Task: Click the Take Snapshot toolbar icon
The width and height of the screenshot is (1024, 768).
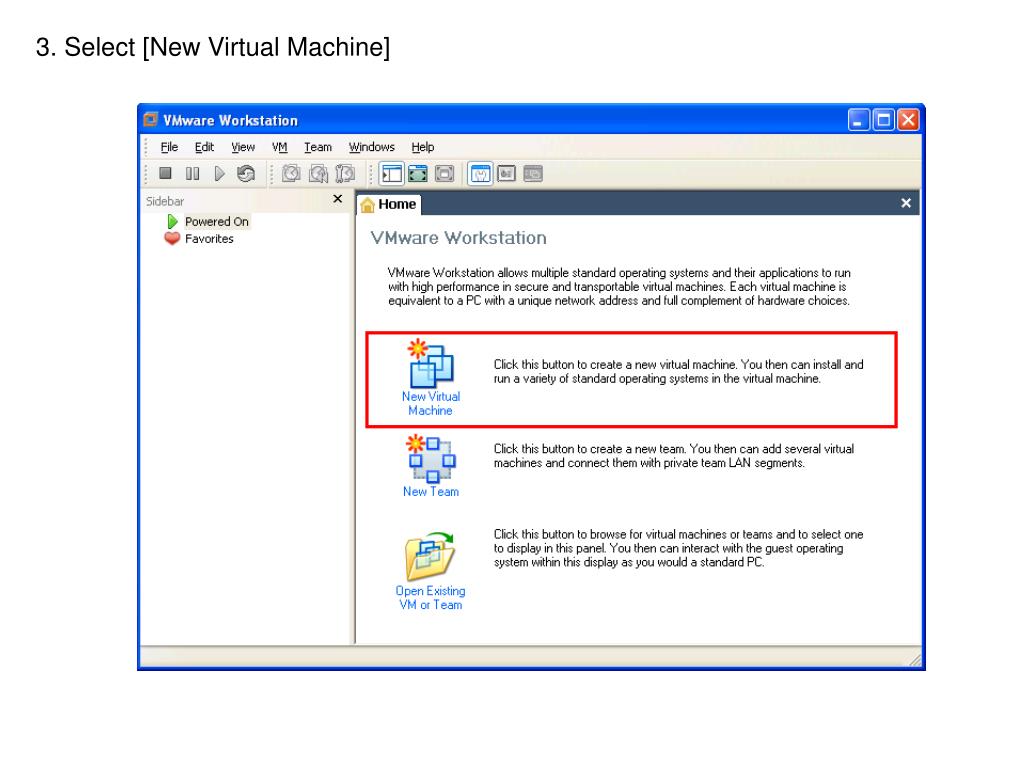Action: [291, 173]
